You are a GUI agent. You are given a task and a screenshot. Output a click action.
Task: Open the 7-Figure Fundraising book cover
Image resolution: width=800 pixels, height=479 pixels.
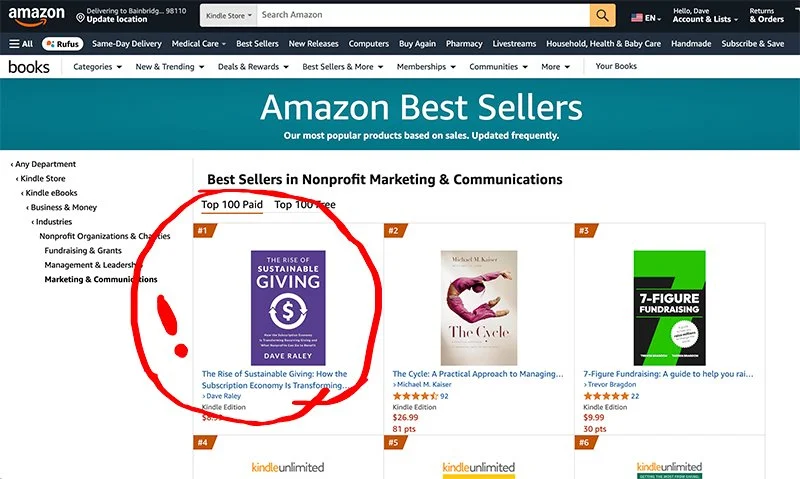[669, 308]
